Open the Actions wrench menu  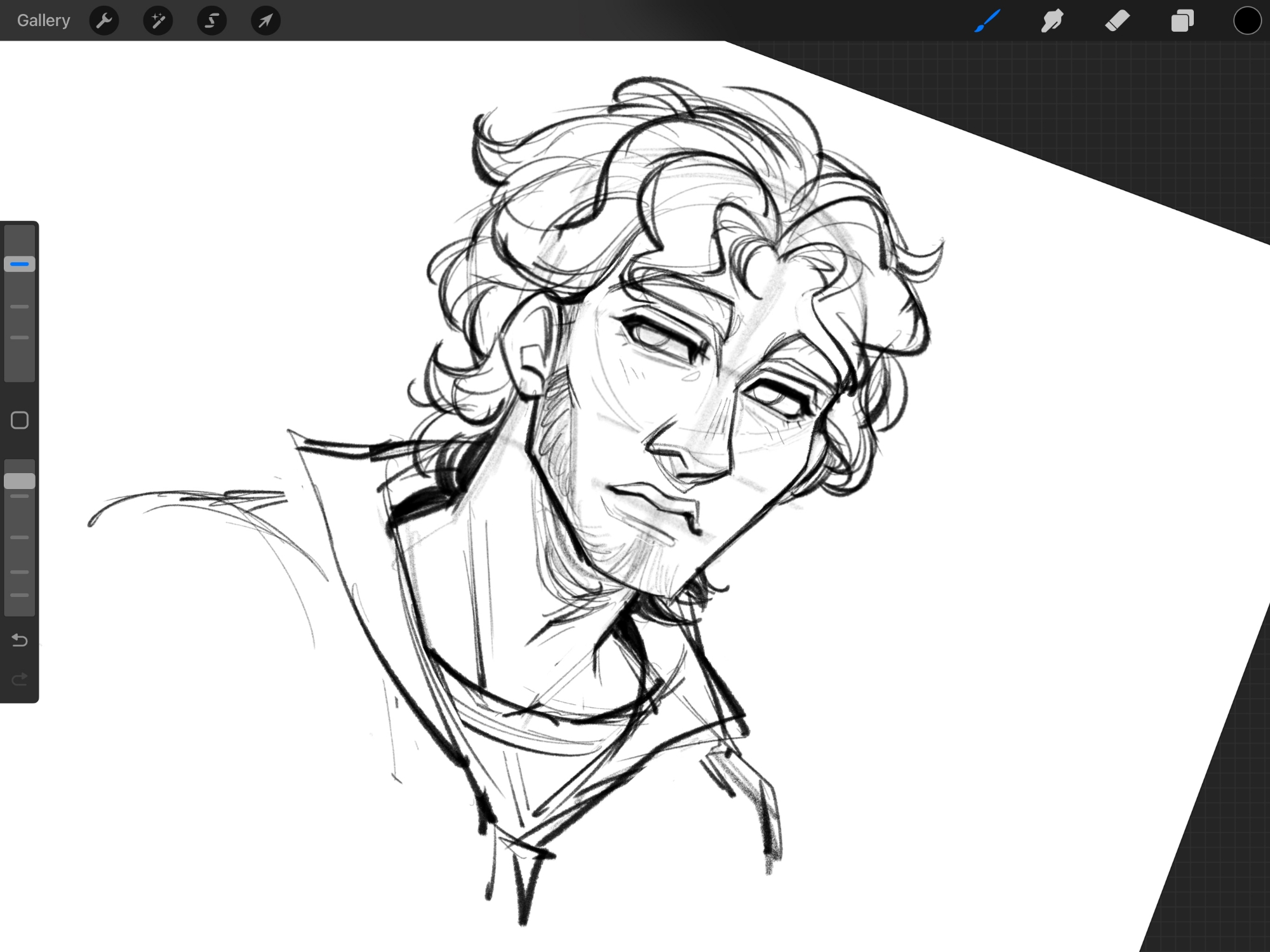pyautogui.click(x=104, y=20)
